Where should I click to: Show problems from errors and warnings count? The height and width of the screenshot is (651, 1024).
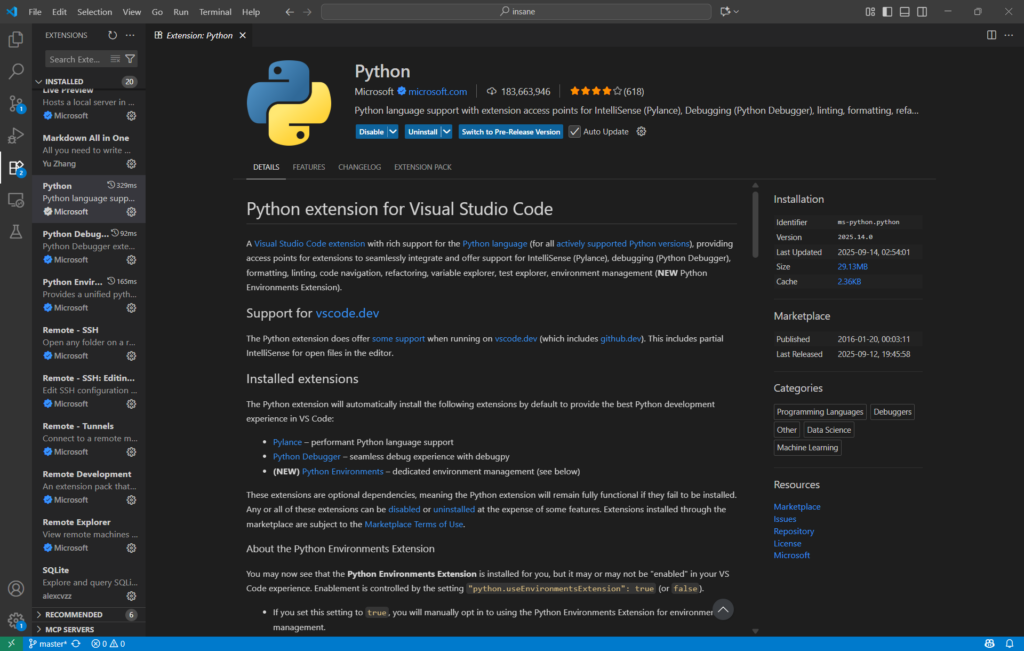pos(108,644)
